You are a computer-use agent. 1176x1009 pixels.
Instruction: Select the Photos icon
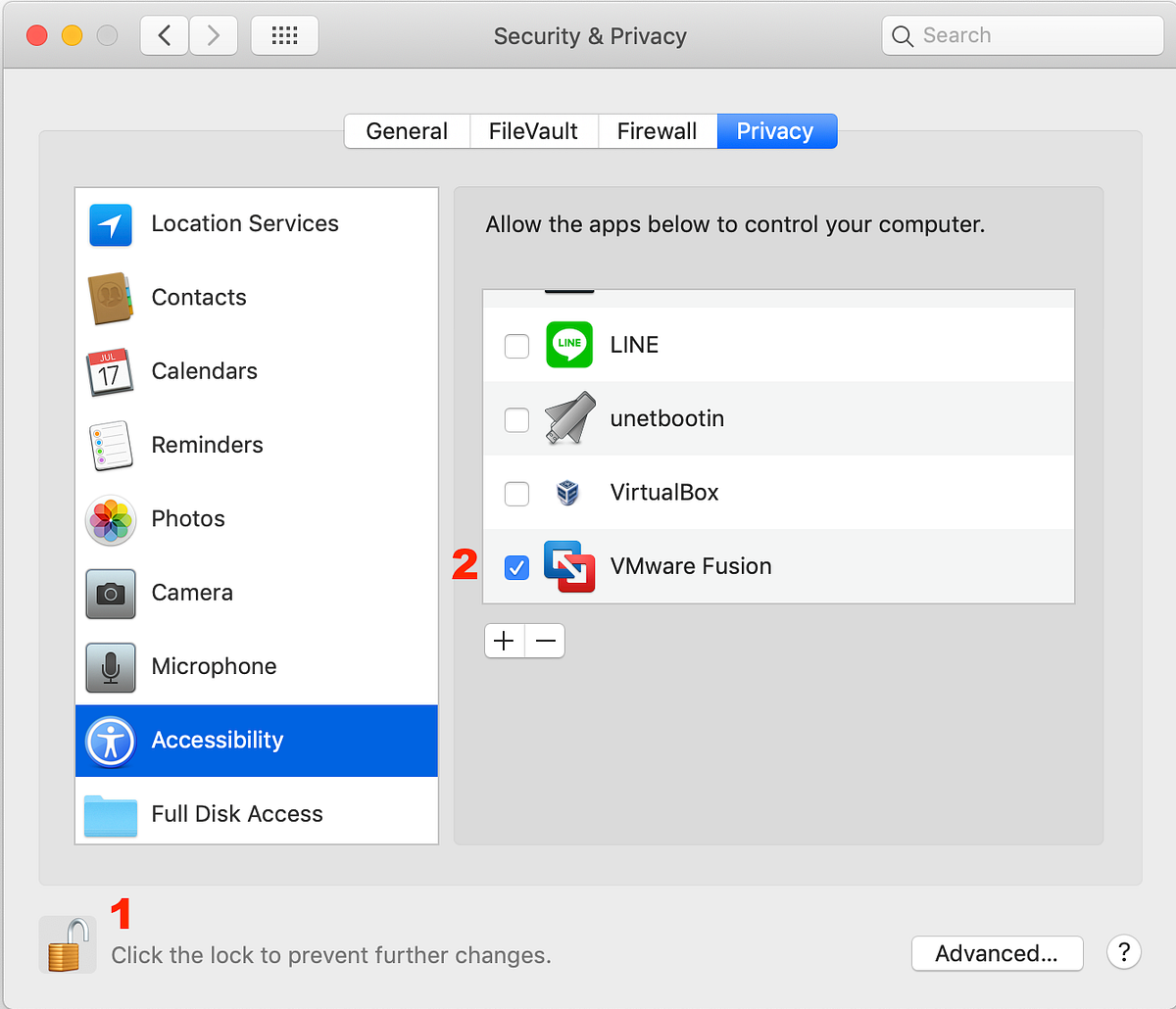[x=110, y=520]
